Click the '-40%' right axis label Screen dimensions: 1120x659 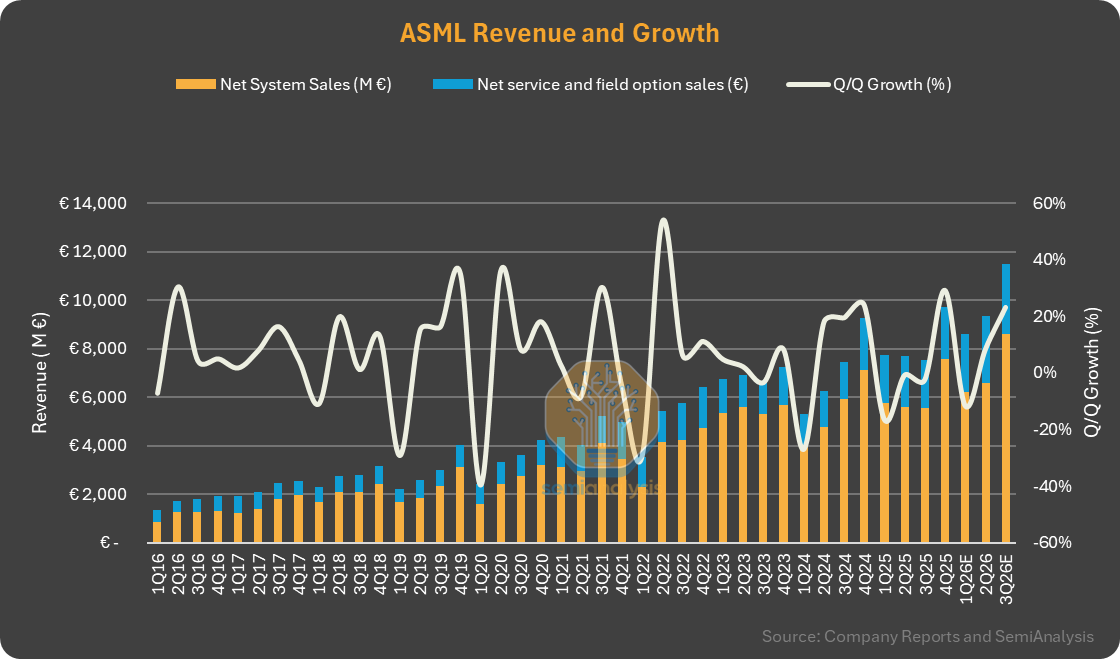pos(1052,486)
